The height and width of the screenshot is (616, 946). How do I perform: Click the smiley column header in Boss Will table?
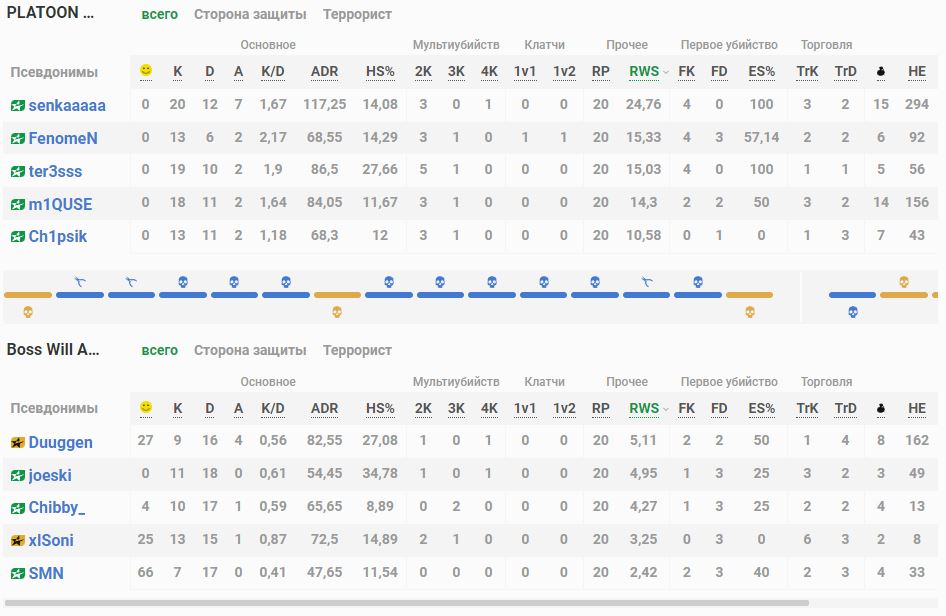click(146, 408)
